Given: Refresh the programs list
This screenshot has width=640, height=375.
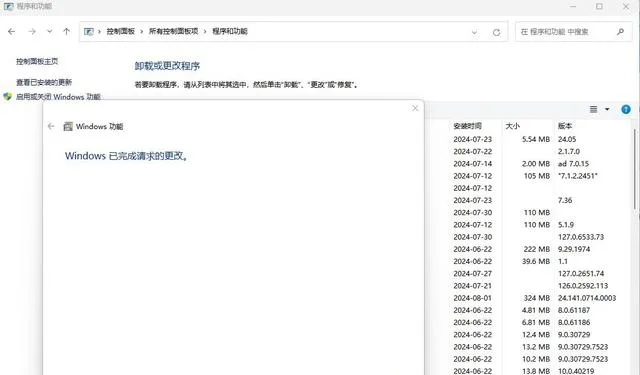Looking at the screenshot, I should click(x=496, y=32).
